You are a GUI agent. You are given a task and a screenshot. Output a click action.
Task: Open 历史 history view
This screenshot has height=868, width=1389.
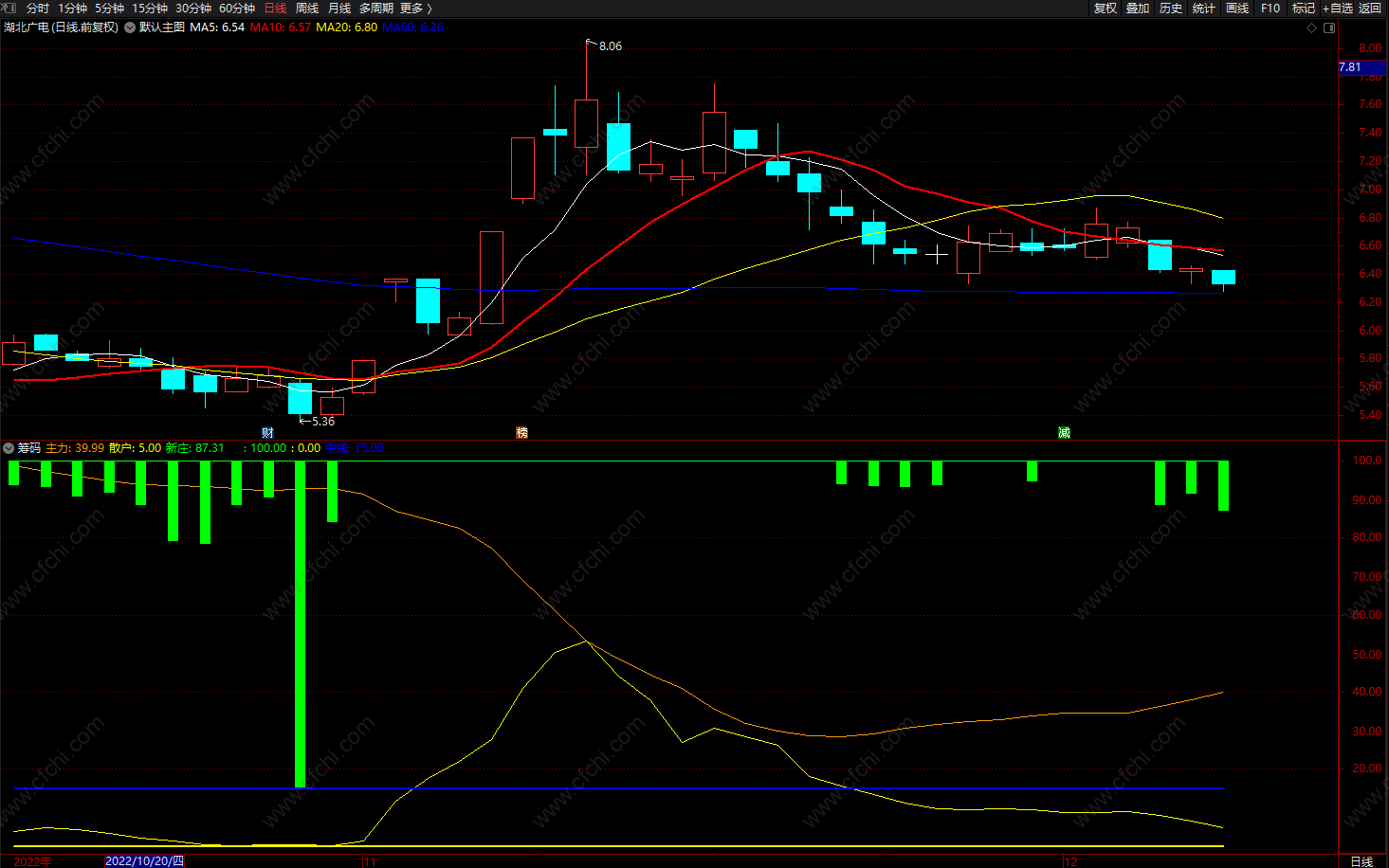click(x=1171, y=9)
